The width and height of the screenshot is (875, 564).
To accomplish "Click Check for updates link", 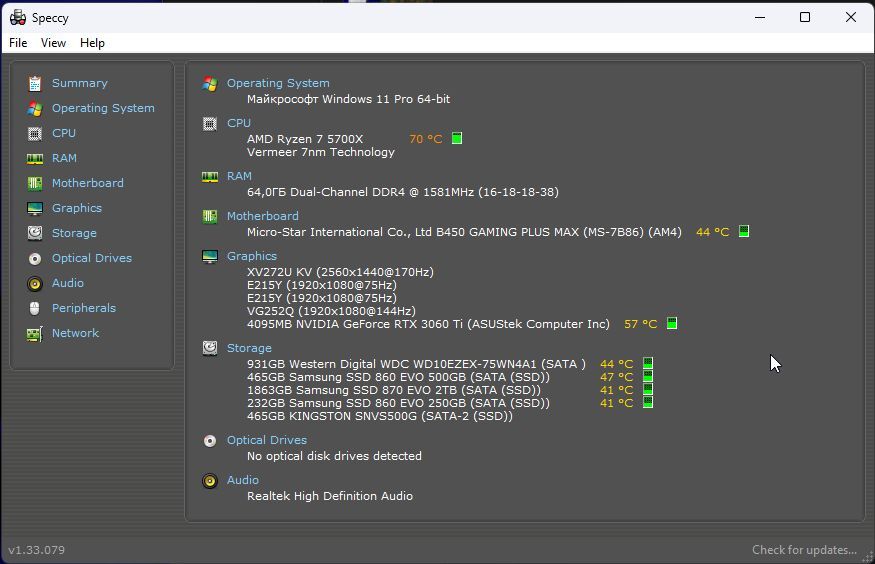I will (x=804, y=550).
